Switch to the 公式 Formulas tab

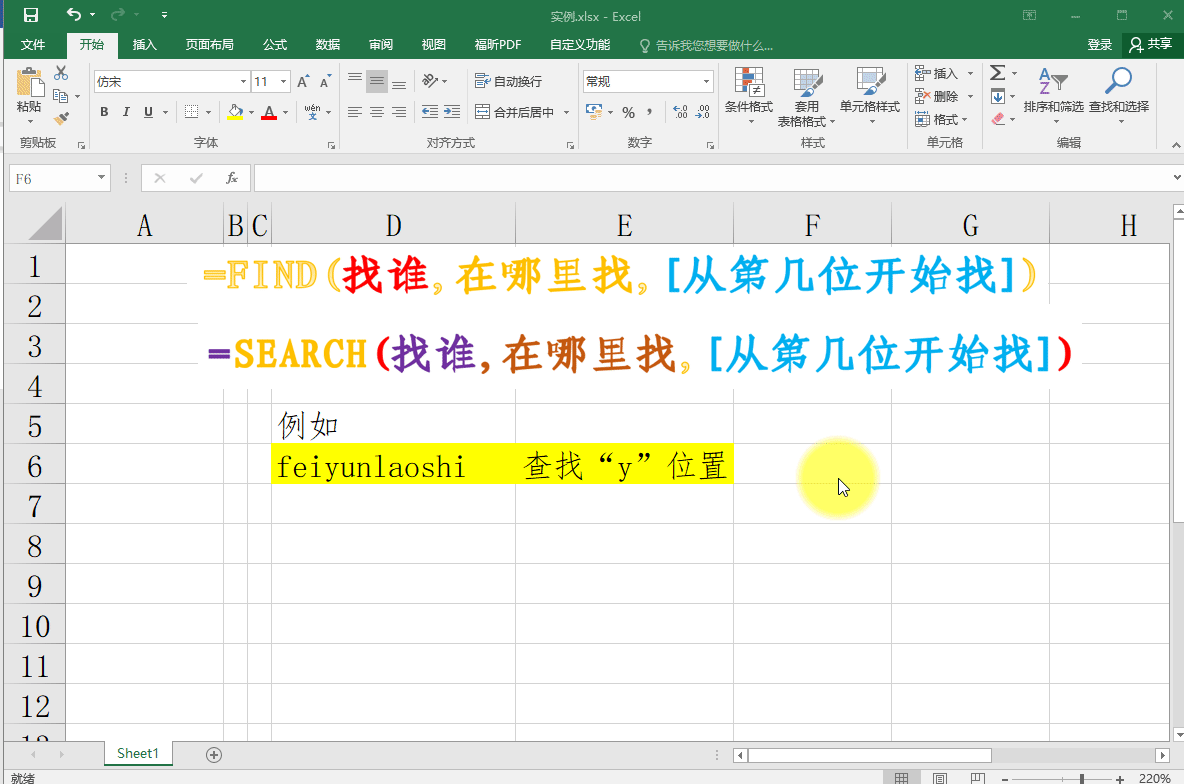[x=275, y=45]
